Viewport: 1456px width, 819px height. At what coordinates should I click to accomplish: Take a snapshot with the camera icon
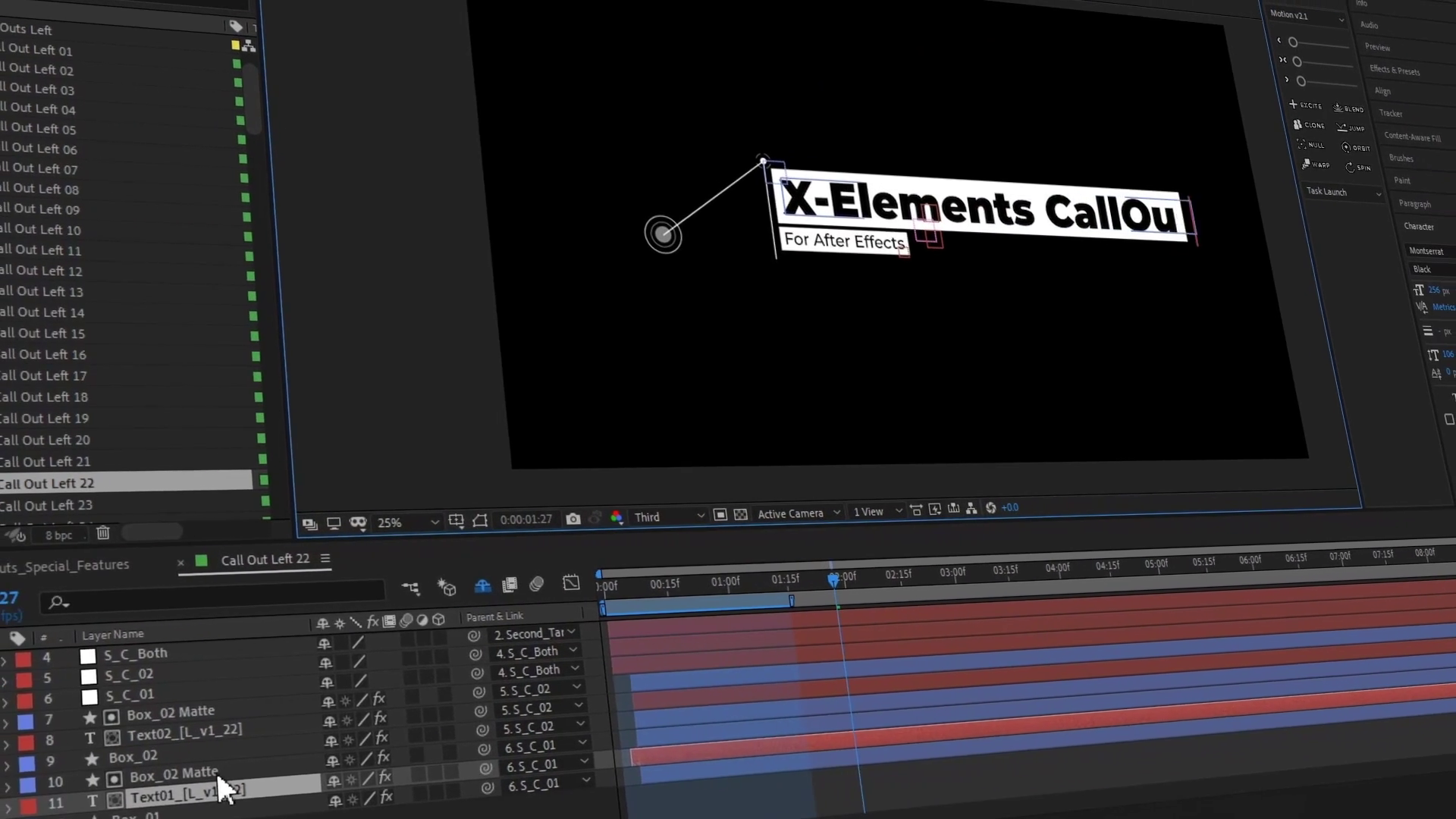(x=573, y=519)
